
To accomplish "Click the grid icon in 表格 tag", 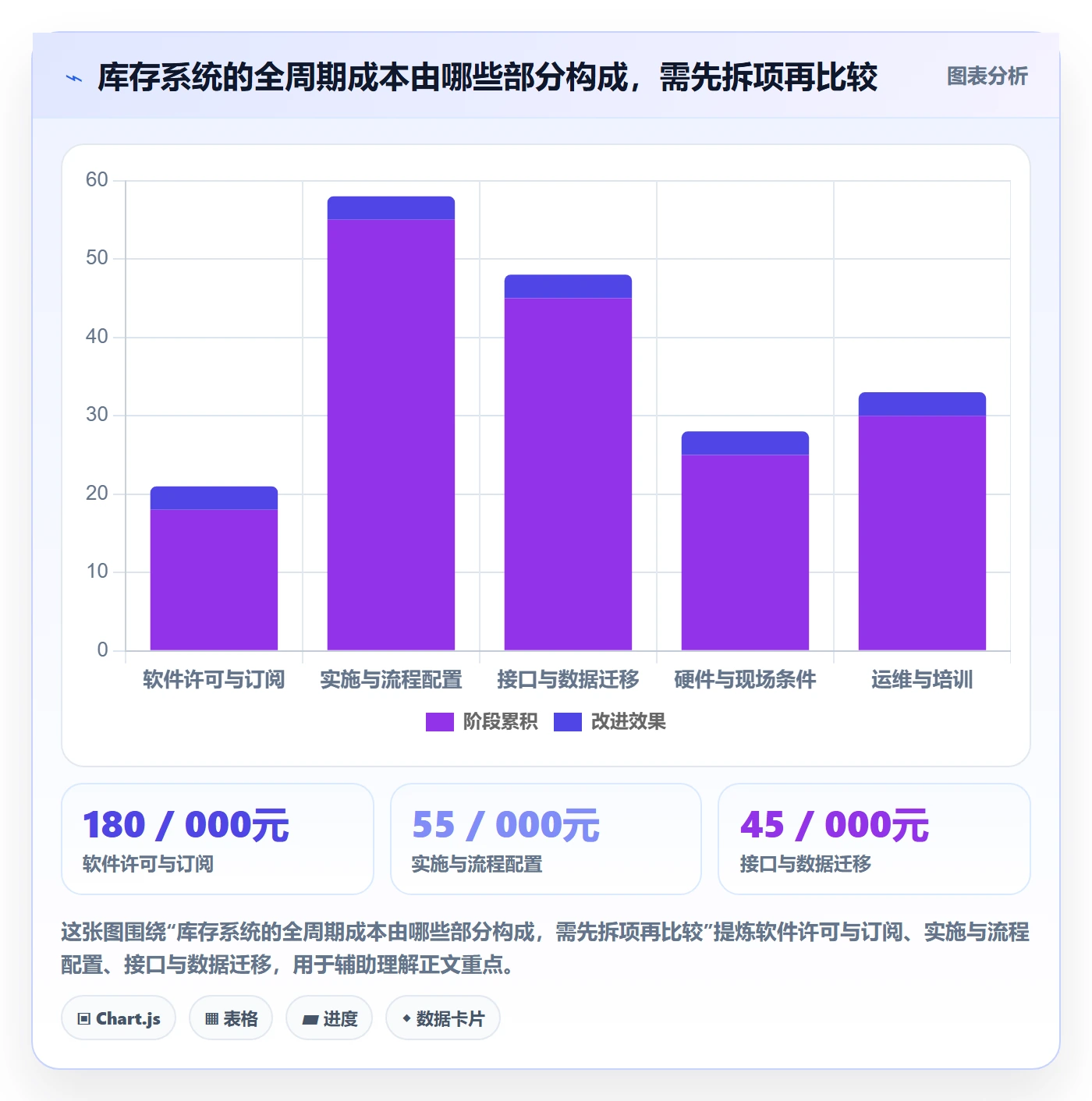I will tap(211, 1018).
